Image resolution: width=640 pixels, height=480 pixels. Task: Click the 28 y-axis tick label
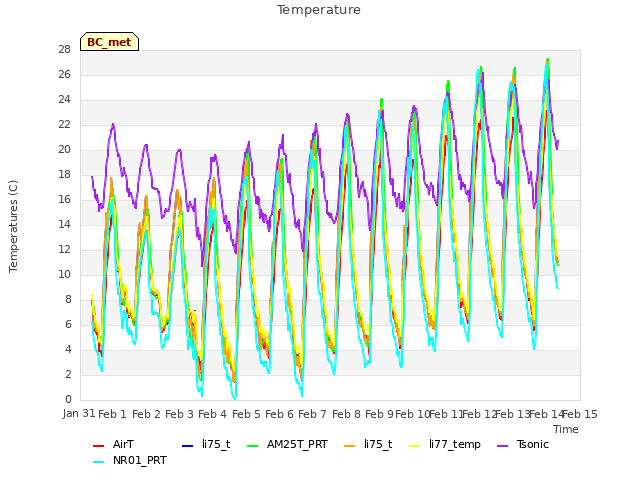pyautogui.click(x=64, y=50)
